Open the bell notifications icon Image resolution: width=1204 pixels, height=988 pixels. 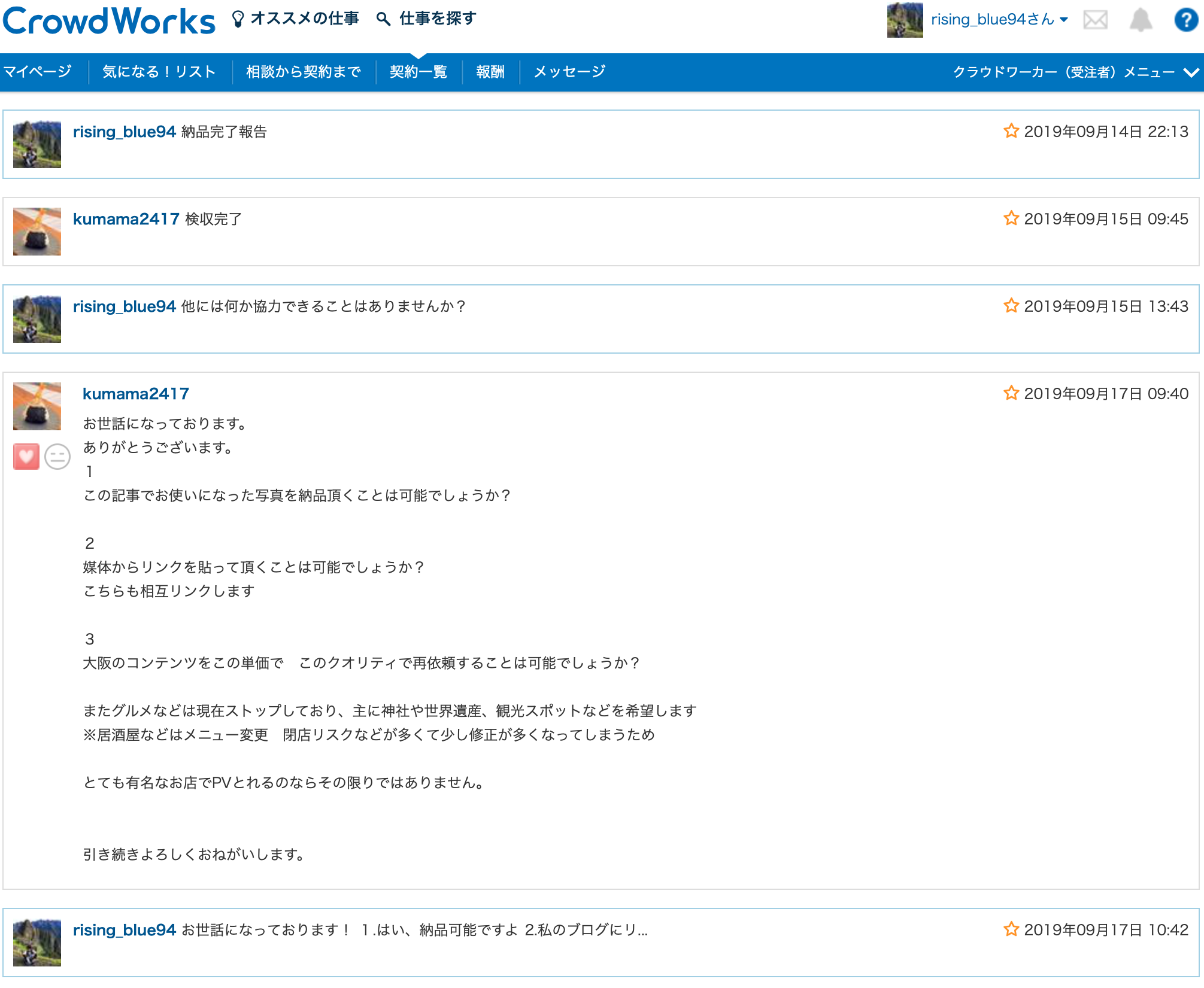point(1141,20)
